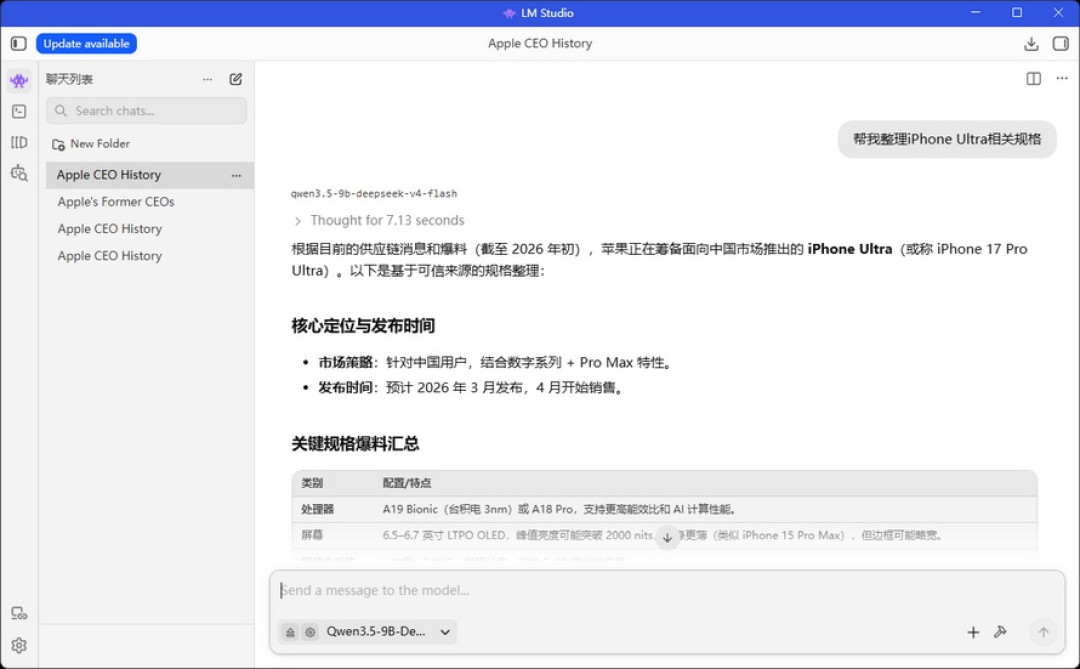Viewport: 1080px width, 669px height.
Task: Open the Chat section icon
Action: click(19, 81)
